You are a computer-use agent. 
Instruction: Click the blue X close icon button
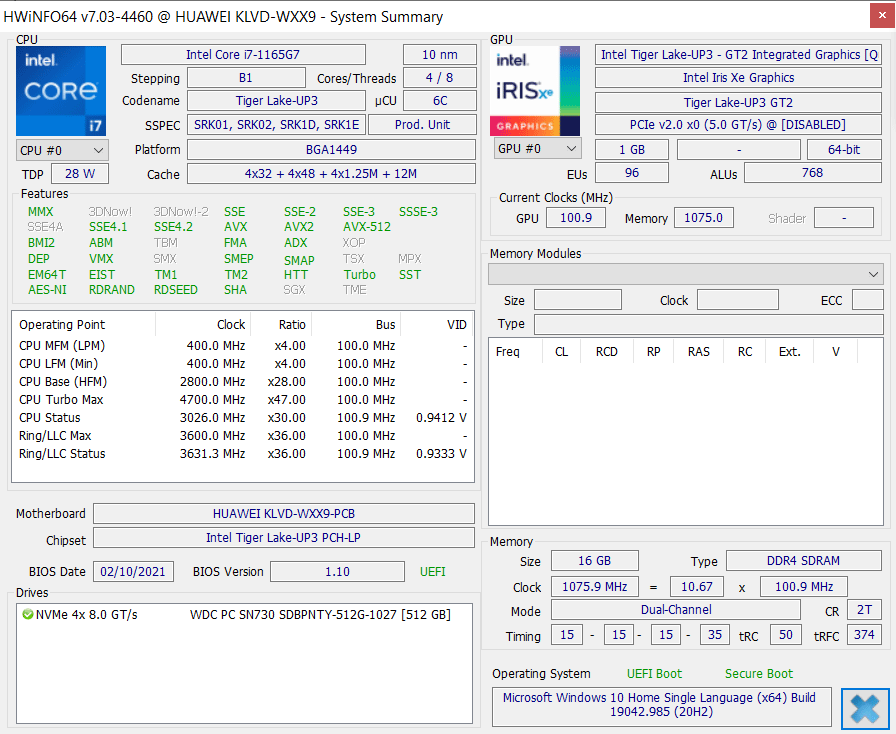(x=865, y=708)
